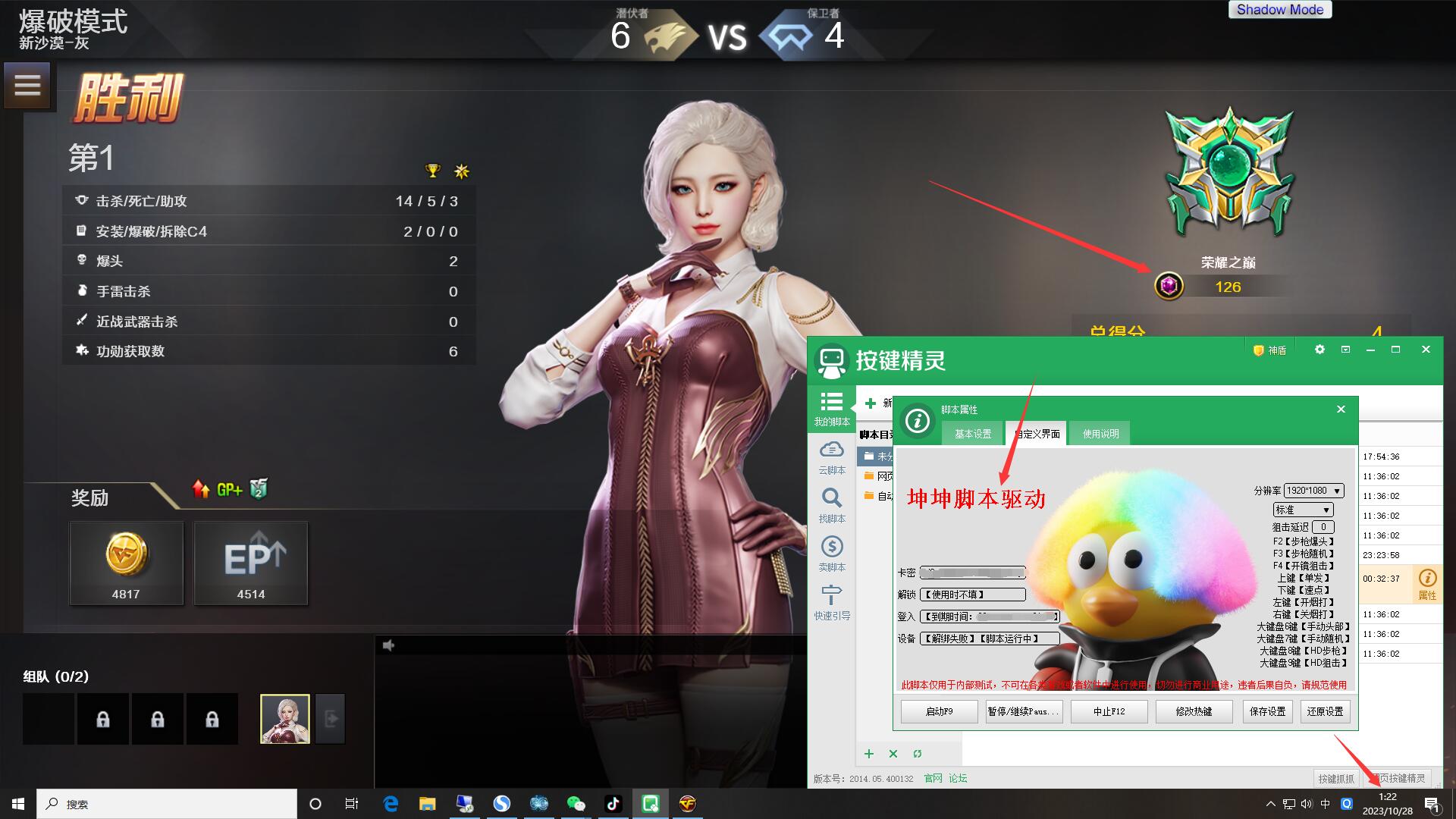Click the 设备 status field
The width and height of the screenshot is (1456, 819).
[990, 639]
